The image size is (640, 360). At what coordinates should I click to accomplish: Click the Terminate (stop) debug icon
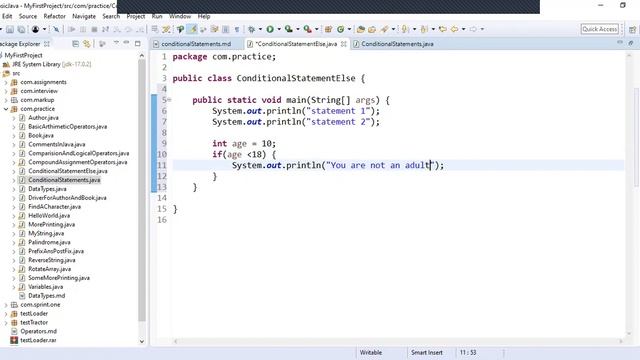[94, 29]
